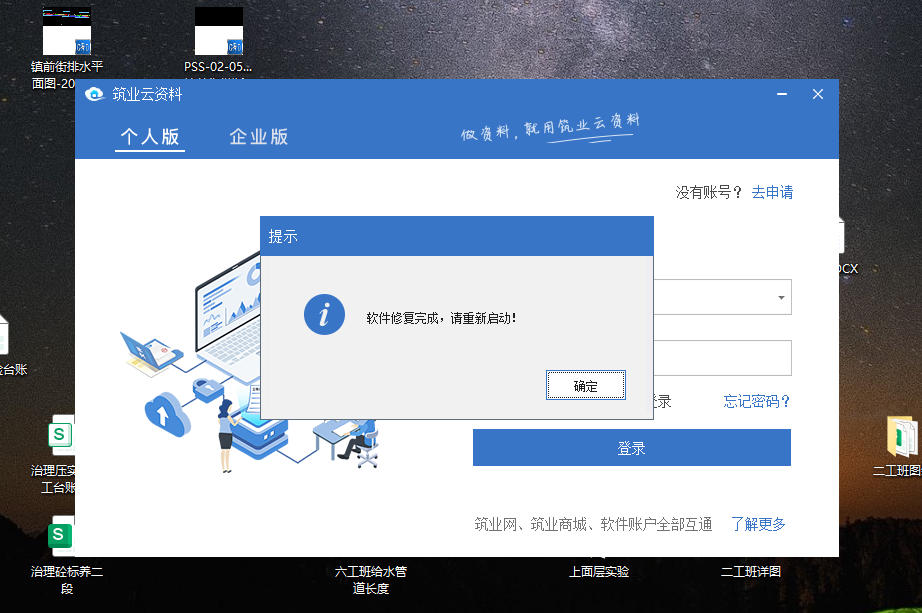Viewport: 922px width, 613px height.
Task: Click the blue 登录 button
Action: 632,448
